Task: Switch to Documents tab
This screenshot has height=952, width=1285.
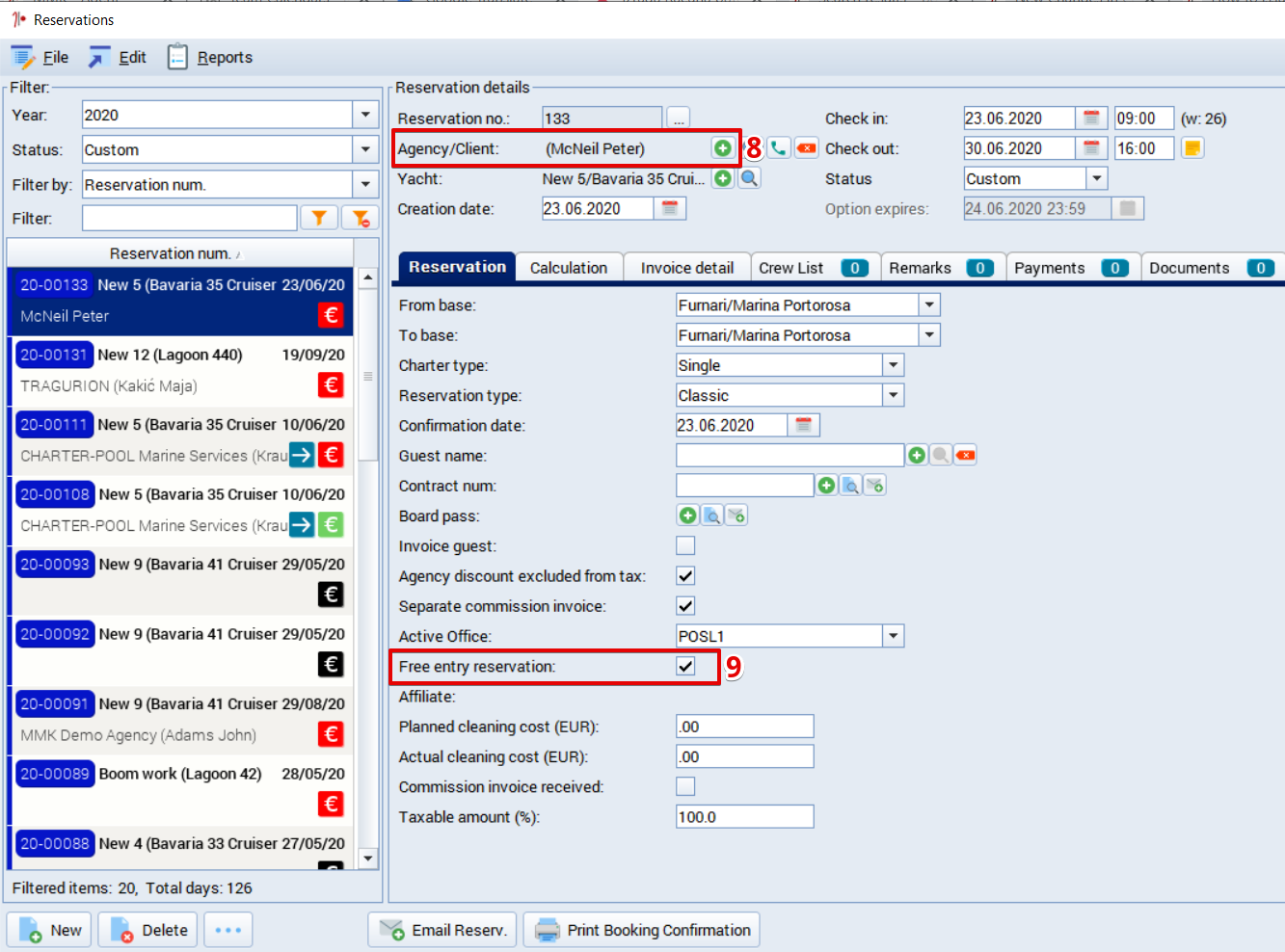Action: point(1212,268)
